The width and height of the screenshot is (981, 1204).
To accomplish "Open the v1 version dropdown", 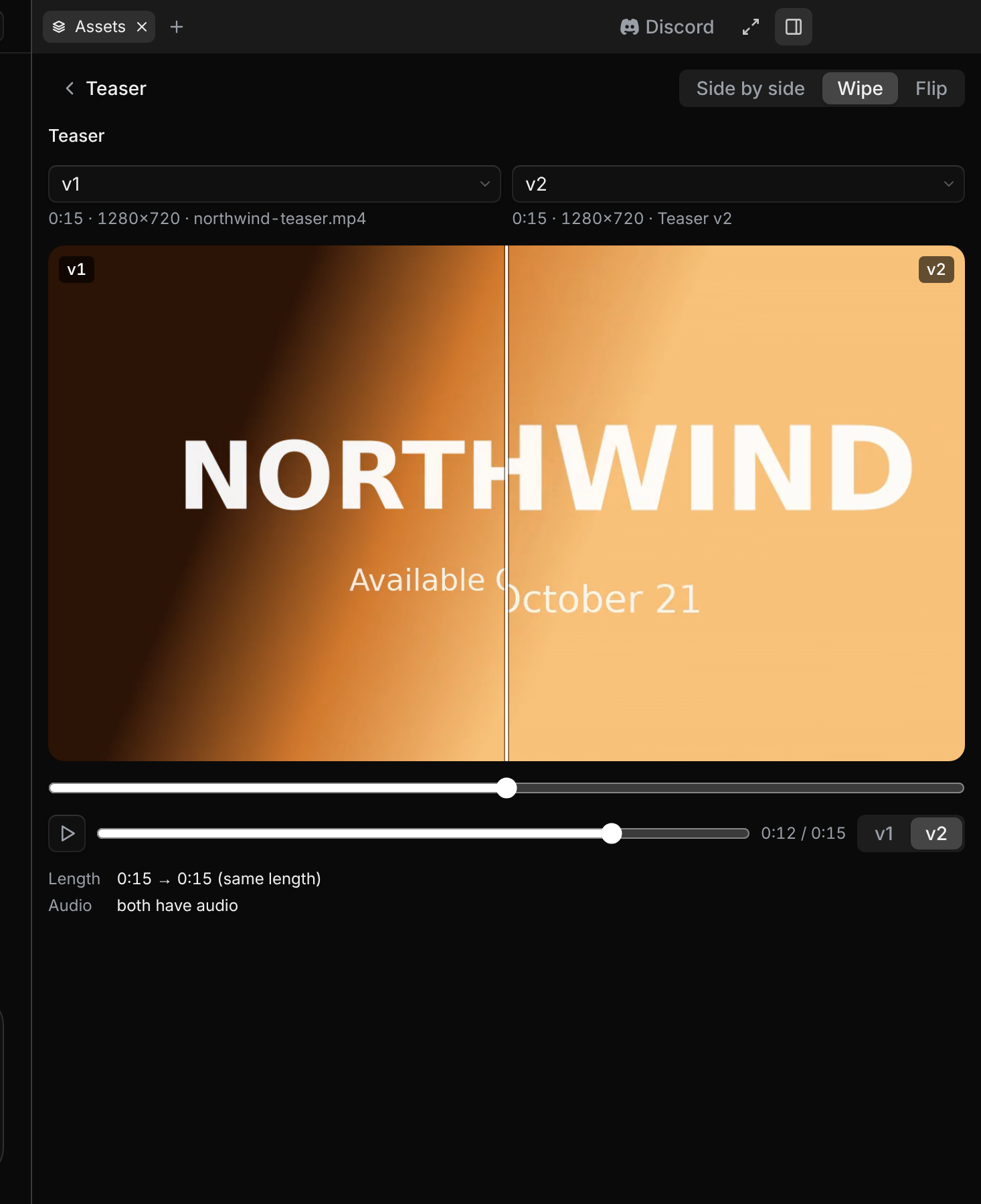I will 274,184.
